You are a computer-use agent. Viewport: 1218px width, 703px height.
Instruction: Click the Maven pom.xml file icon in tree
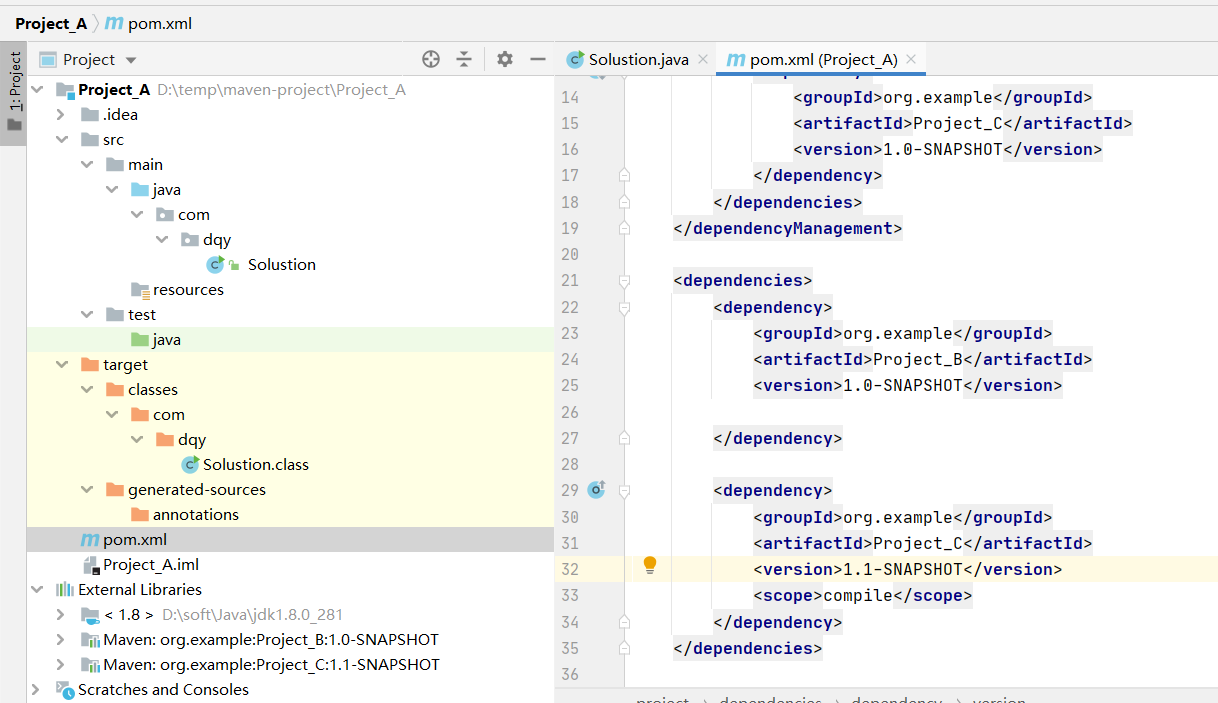click(x=90, y=539)
